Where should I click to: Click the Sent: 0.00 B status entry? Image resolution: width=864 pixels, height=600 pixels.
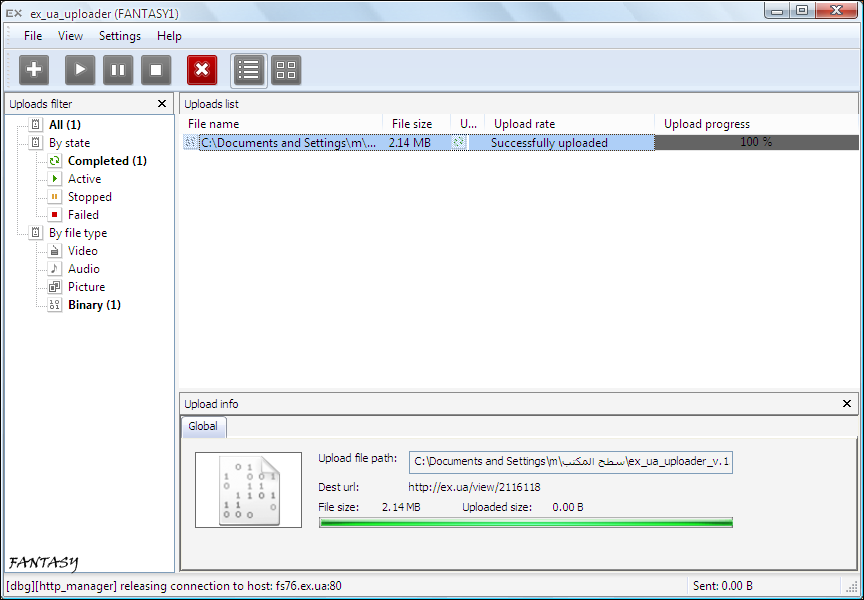click(722, 586)
